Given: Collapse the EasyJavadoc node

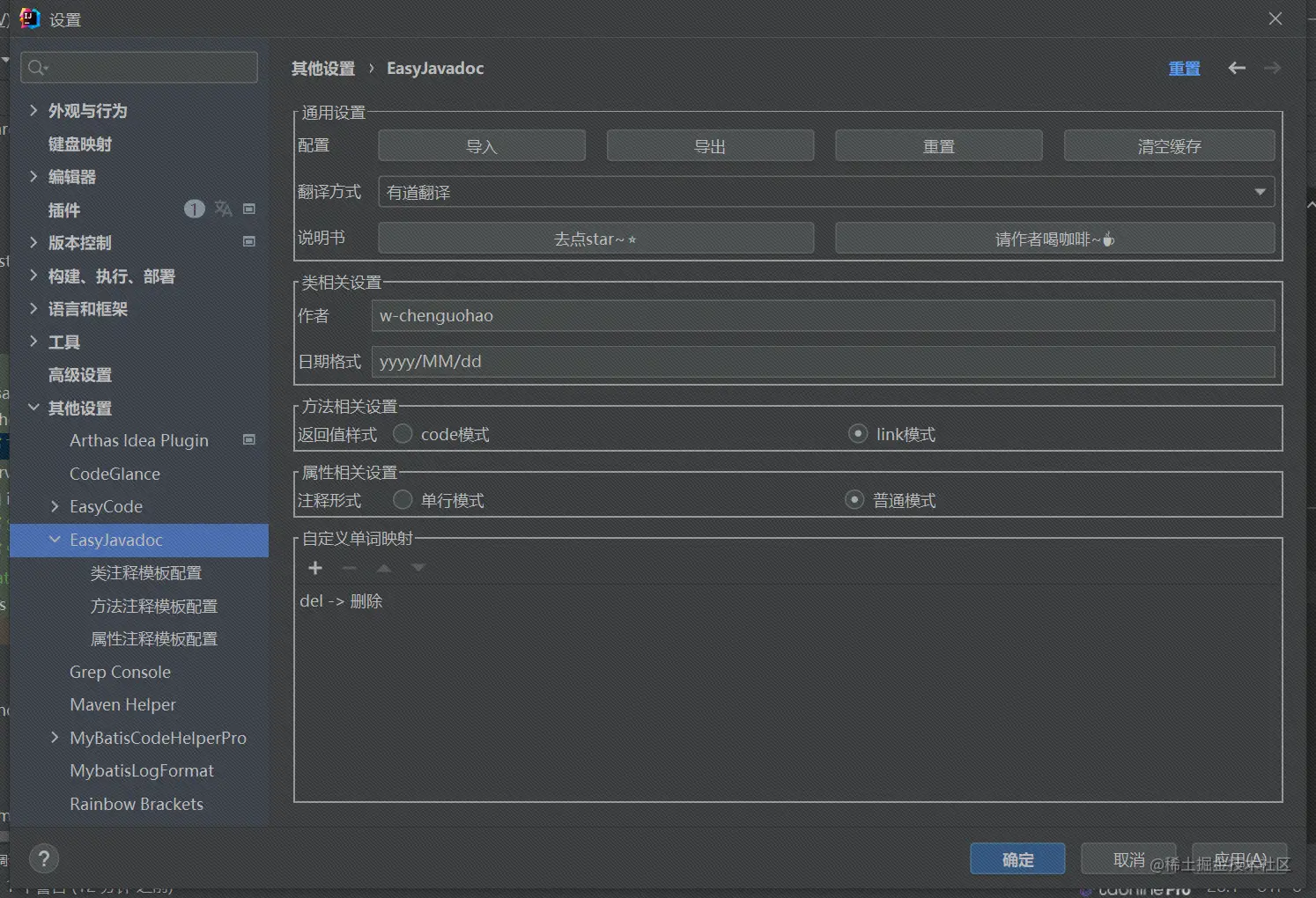Looking at the screenshot, I should pos(55,539).
